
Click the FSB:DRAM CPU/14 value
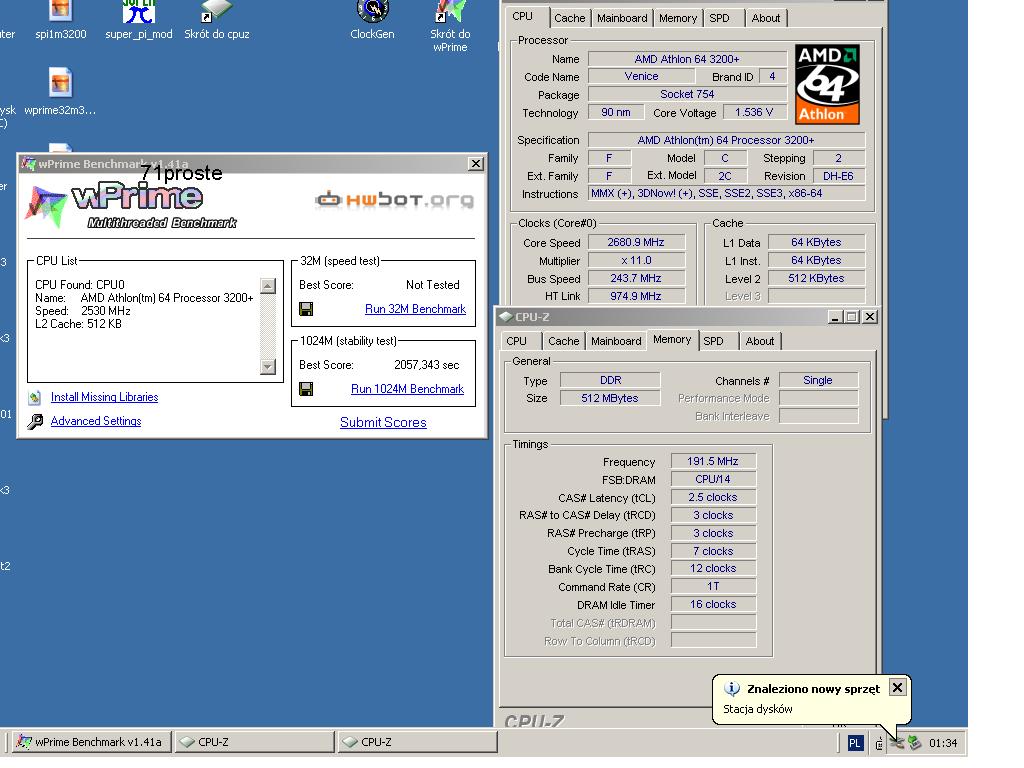pos(713,479)
